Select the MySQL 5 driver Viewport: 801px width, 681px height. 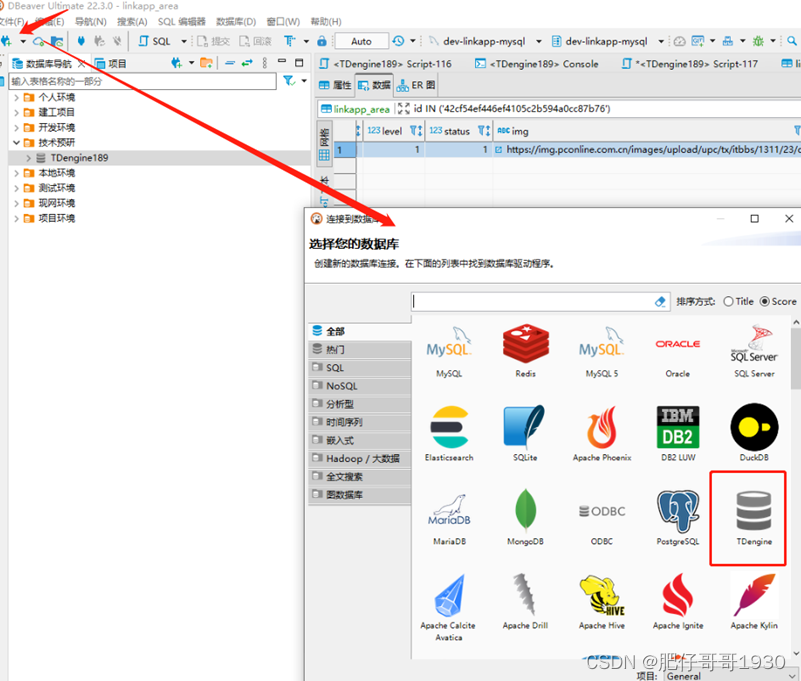[x=602, y=351]
